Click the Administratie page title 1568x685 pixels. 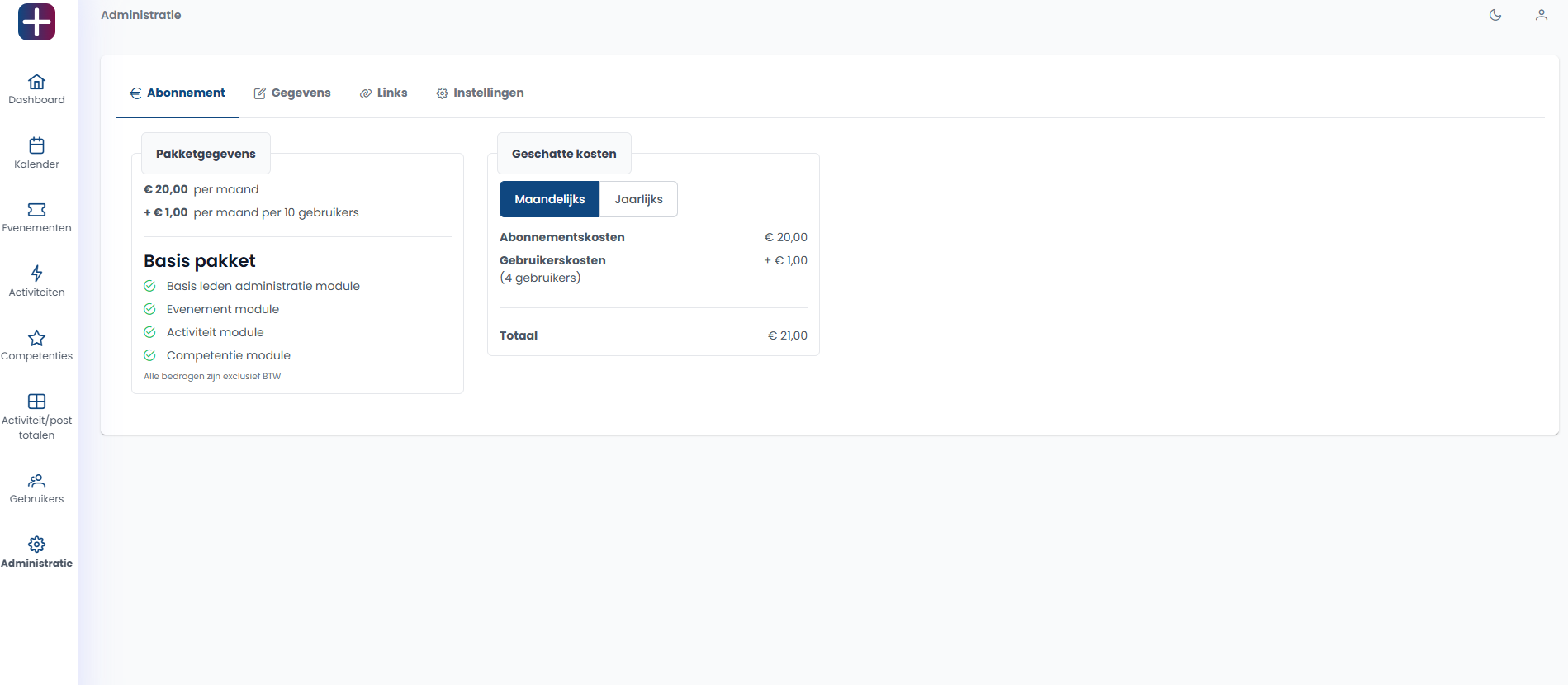click(141, 15)
